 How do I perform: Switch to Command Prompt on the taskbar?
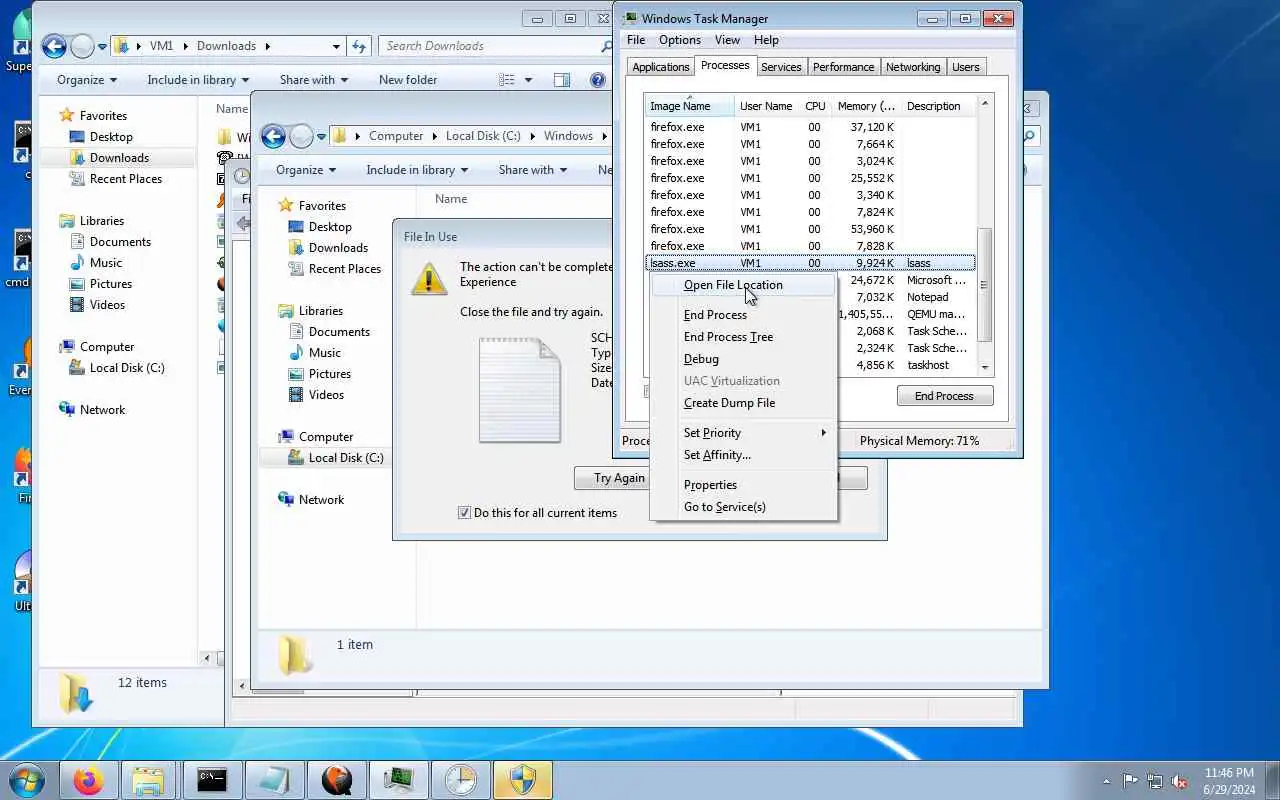[211, 780]
